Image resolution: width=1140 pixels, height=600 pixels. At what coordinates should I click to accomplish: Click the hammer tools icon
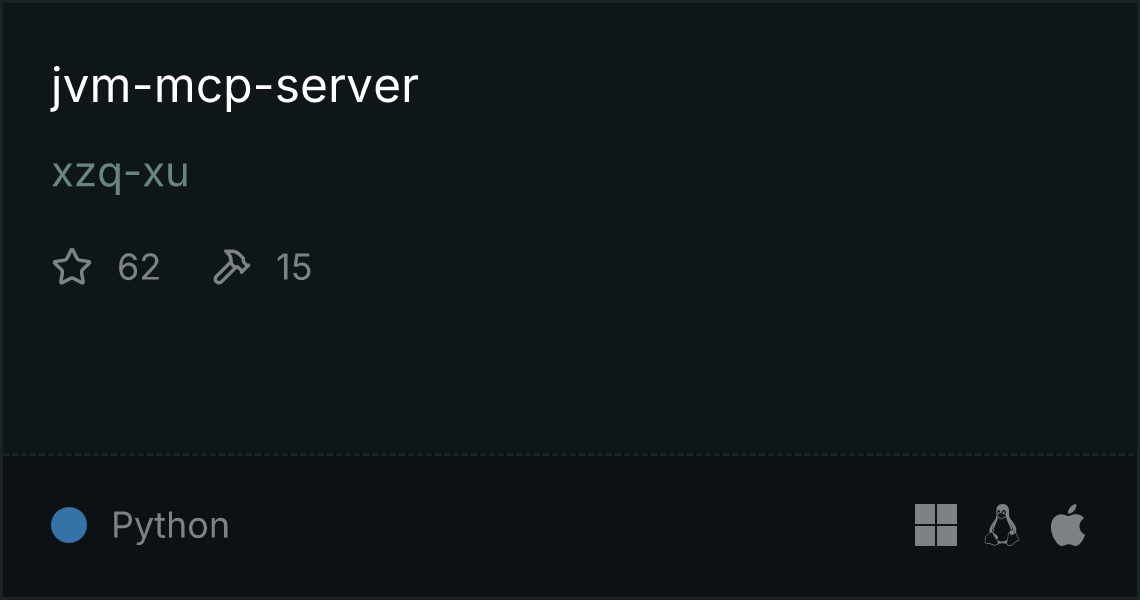pyautogui.click(x=231, y=266)
